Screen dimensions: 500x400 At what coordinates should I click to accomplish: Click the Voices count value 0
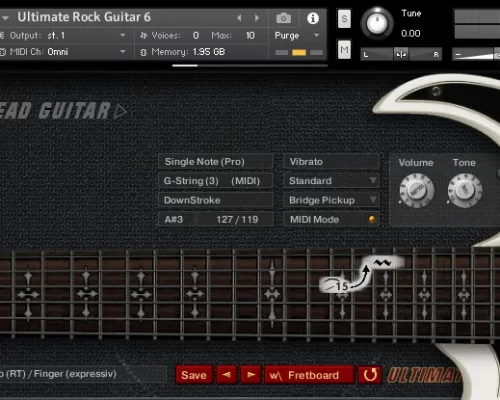196,35
